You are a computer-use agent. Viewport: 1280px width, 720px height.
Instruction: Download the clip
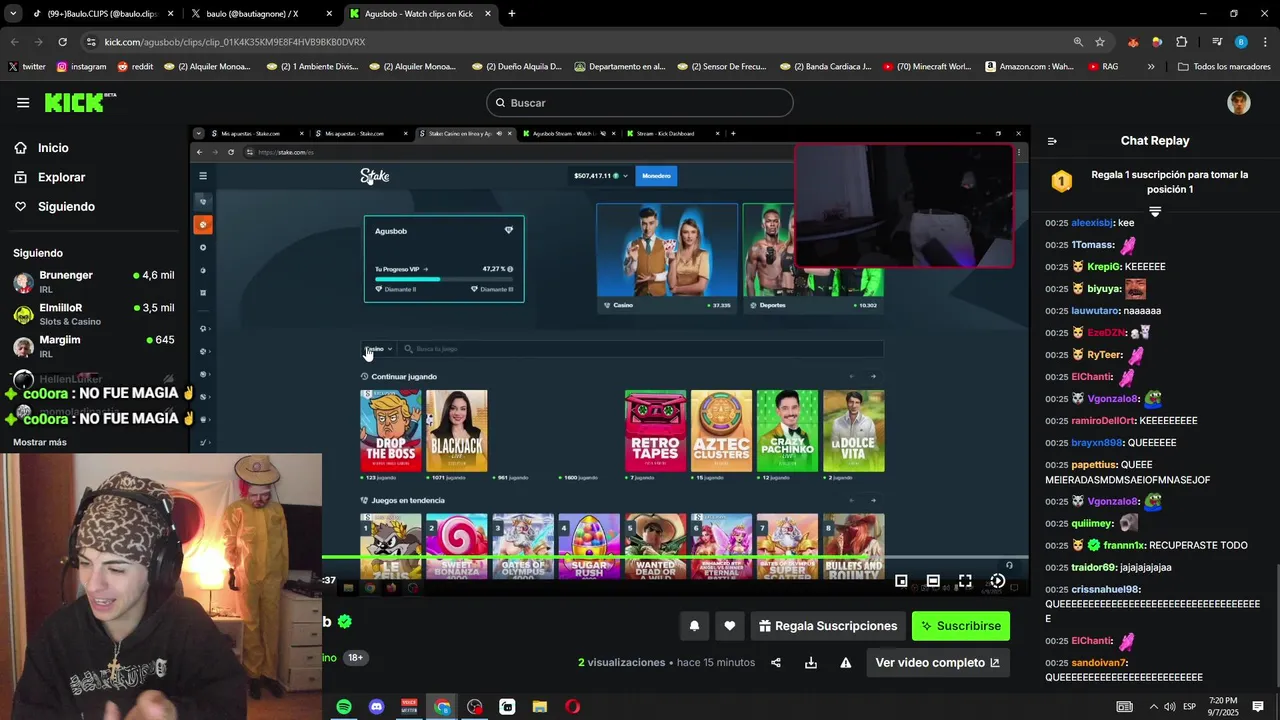[x=811, y=663]
